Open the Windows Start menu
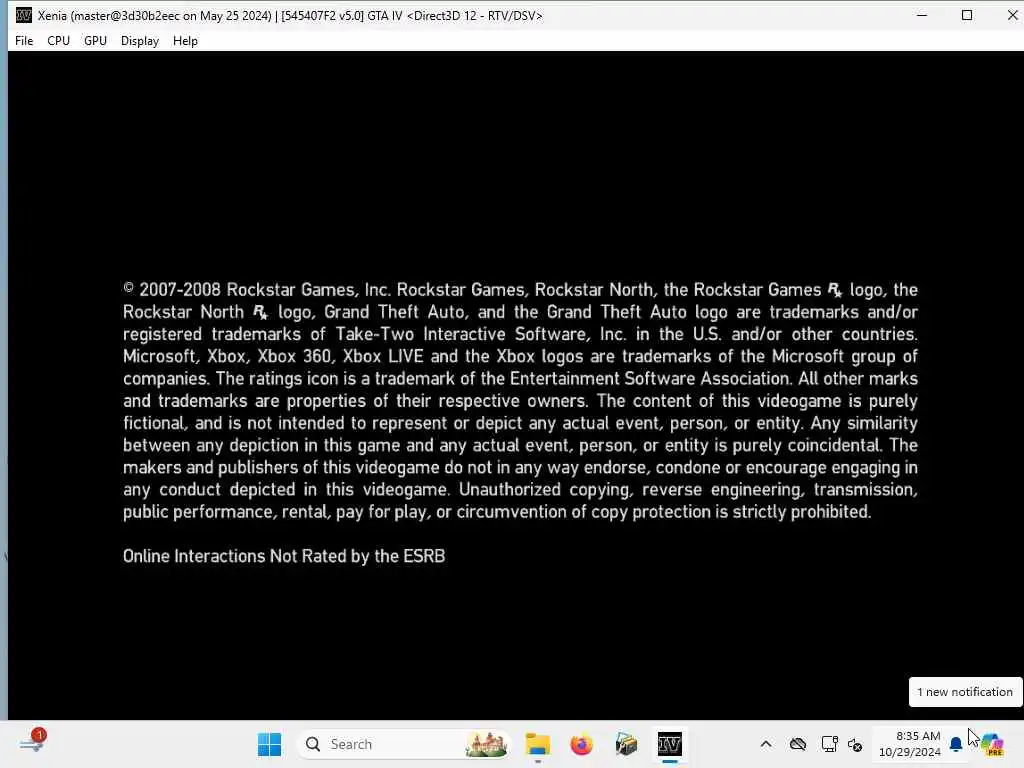The height and width of the screenshot is (768, 1024). (x=269, y=744)
